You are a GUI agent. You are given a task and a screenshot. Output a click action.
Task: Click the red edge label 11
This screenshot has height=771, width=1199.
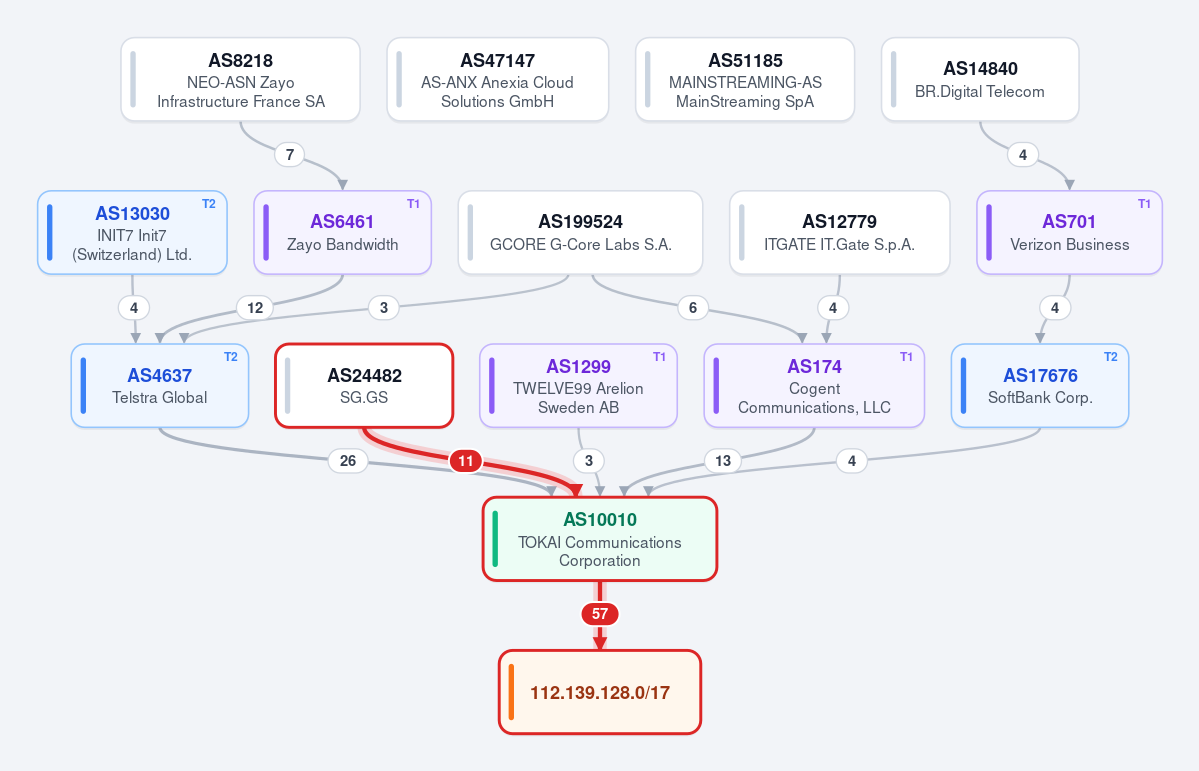[466, 460]
